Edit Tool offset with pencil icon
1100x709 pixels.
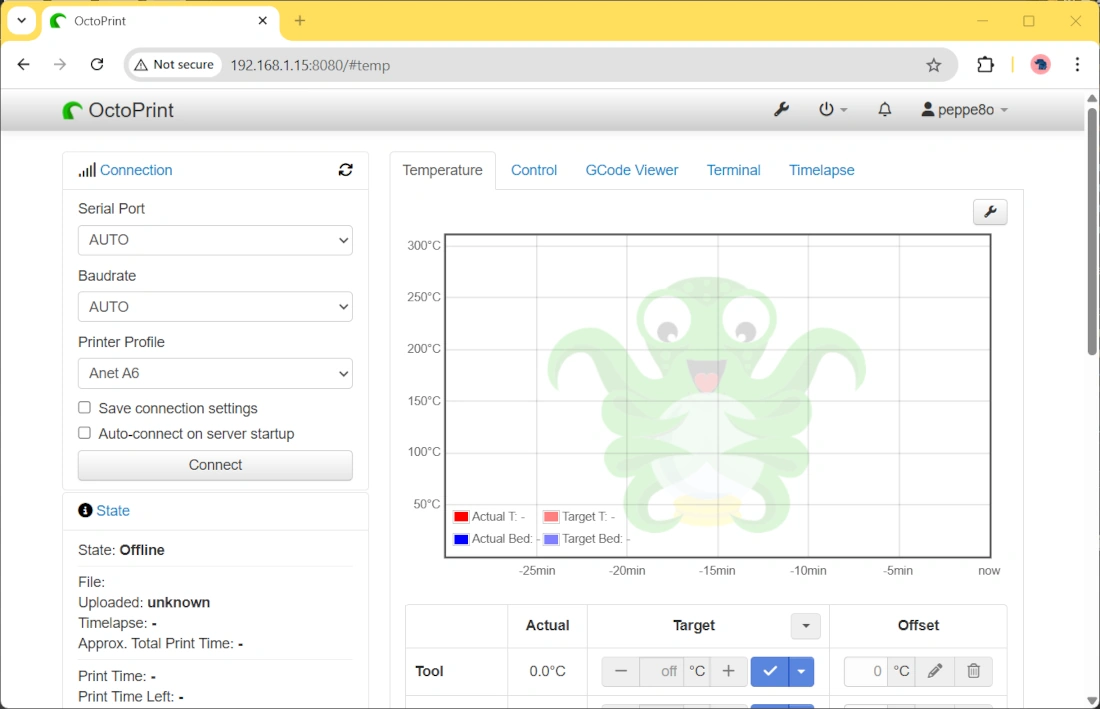coord(934,671)
